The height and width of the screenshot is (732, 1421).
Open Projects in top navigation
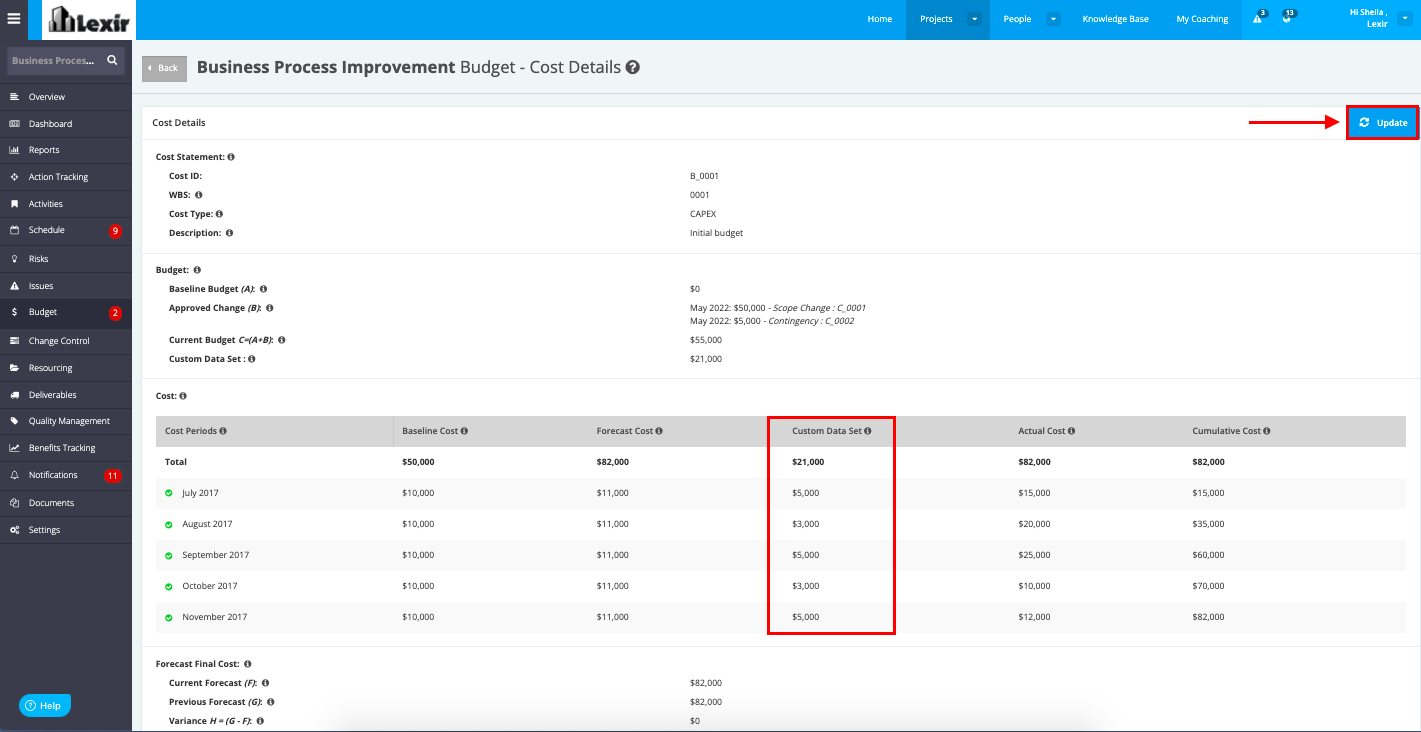click(936, 19)
